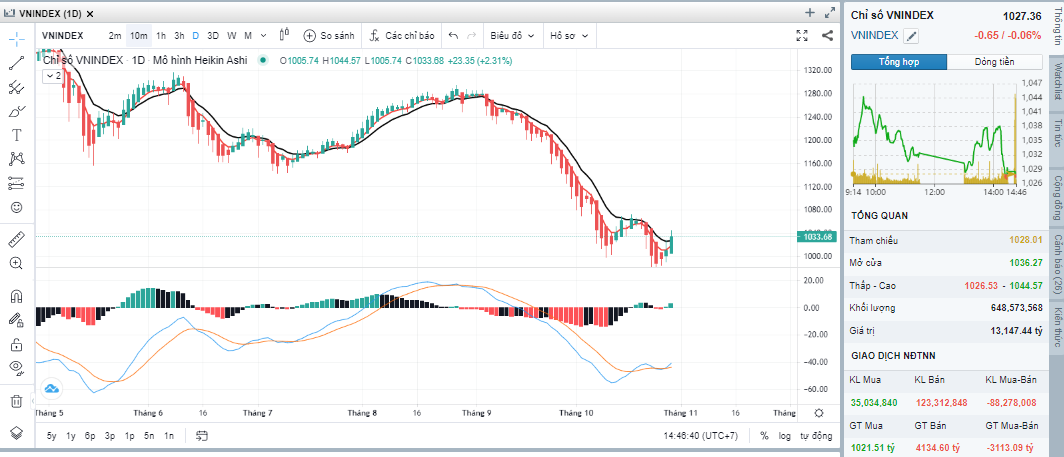The image size is (1064, 457).
Task: Open the Hồ sơ dropdown menu
Action: [x=570, y=35]
